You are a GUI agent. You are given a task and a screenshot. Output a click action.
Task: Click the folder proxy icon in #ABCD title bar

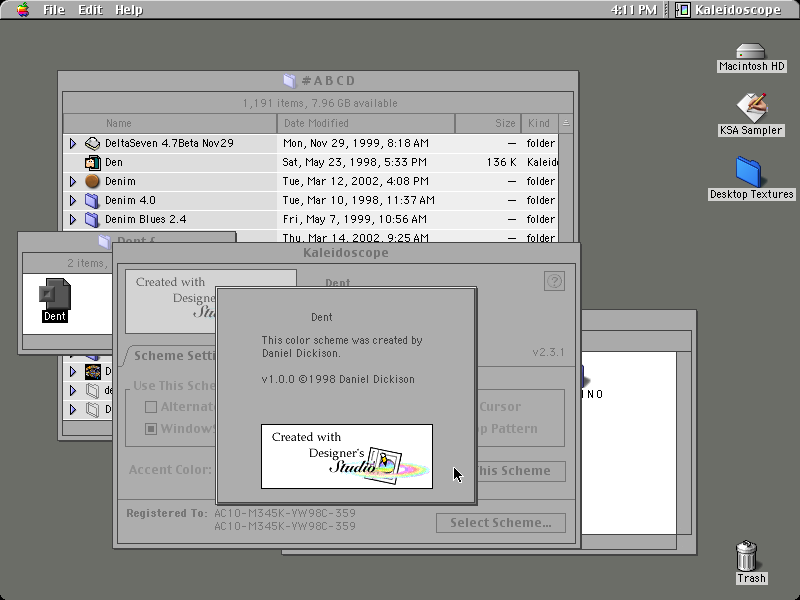point(290,81)
